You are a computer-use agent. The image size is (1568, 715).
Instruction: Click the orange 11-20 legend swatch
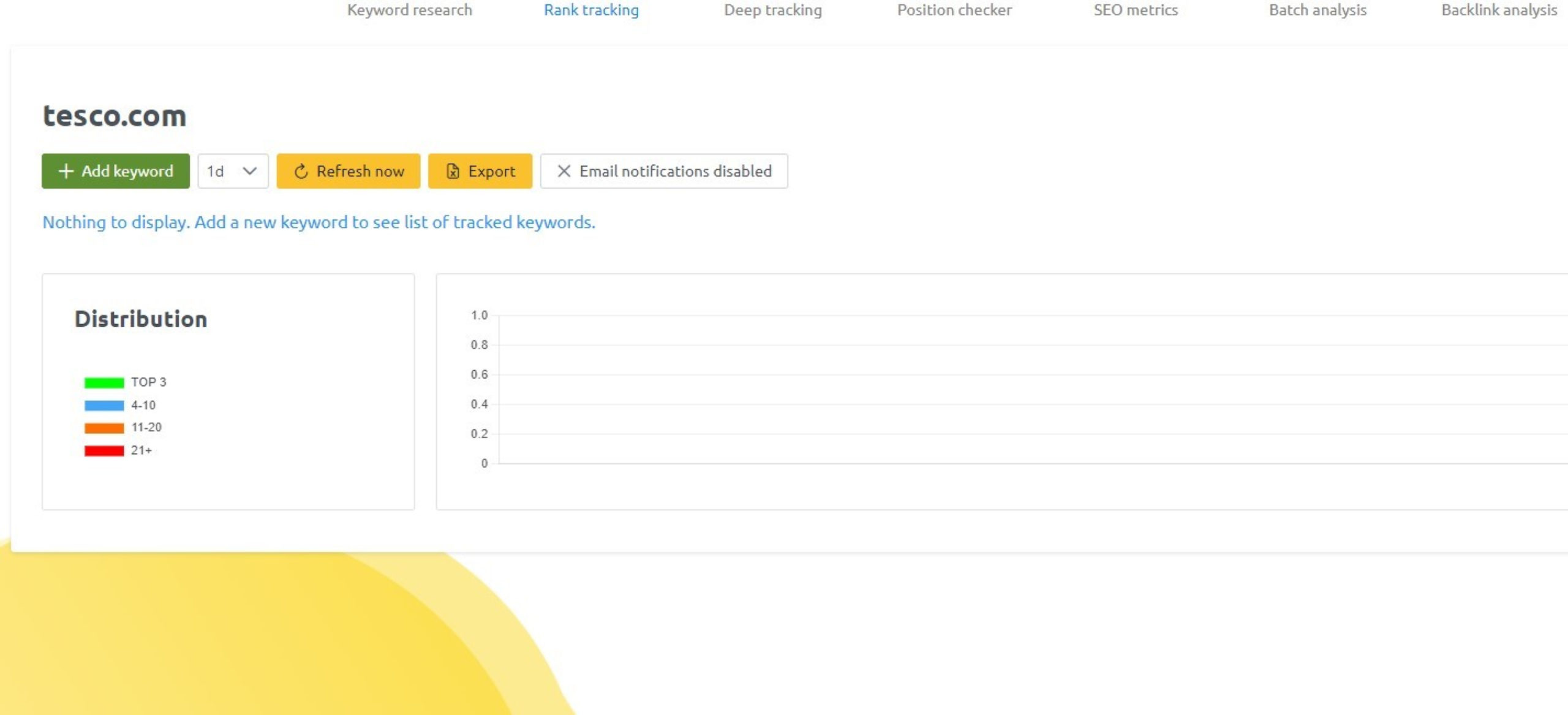[x=104, y=428]
